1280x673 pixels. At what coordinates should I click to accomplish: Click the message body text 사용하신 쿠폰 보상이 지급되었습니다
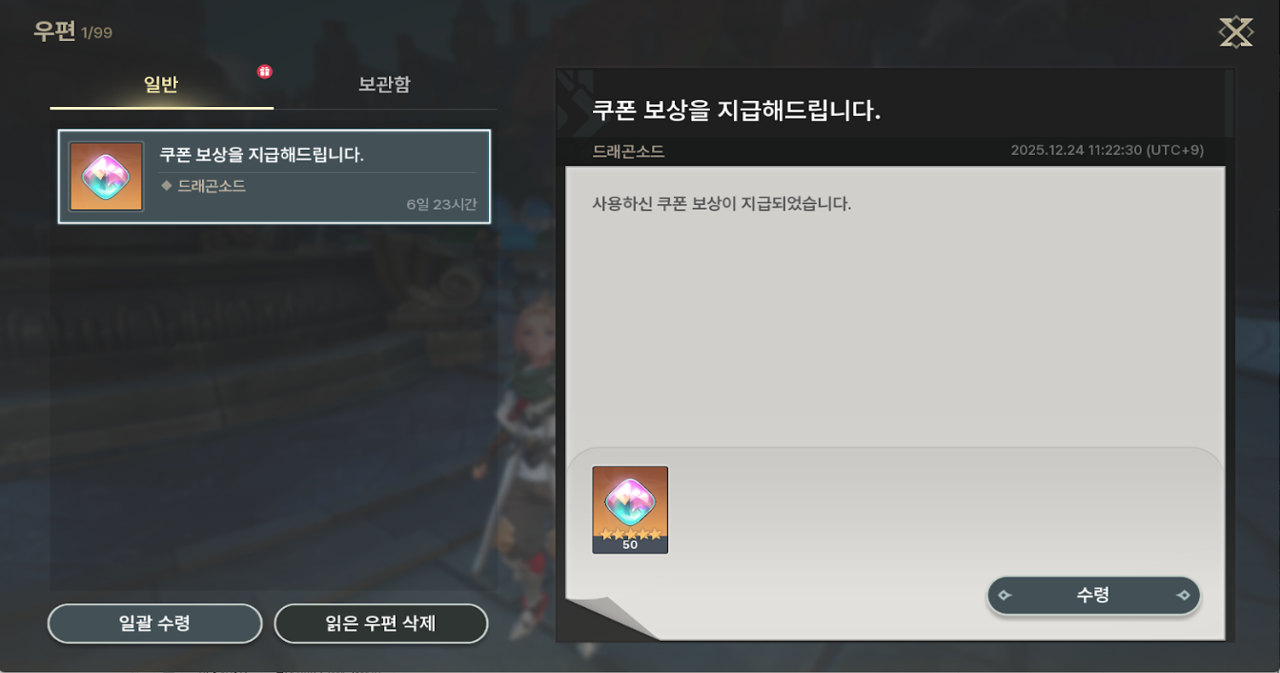coord(721,203)
